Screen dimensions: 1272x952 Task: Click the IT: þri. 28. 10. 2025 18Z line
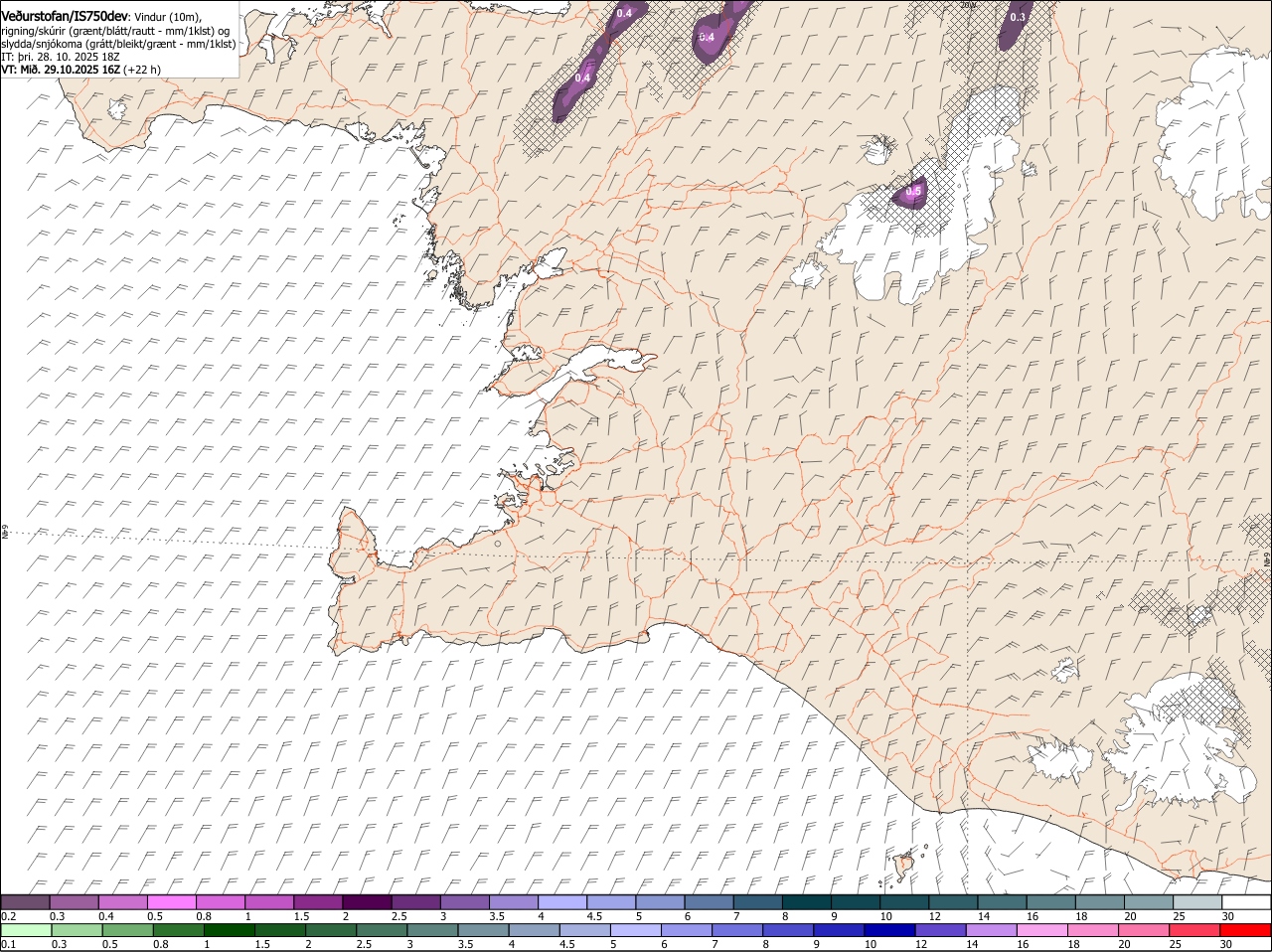point(61,57)
